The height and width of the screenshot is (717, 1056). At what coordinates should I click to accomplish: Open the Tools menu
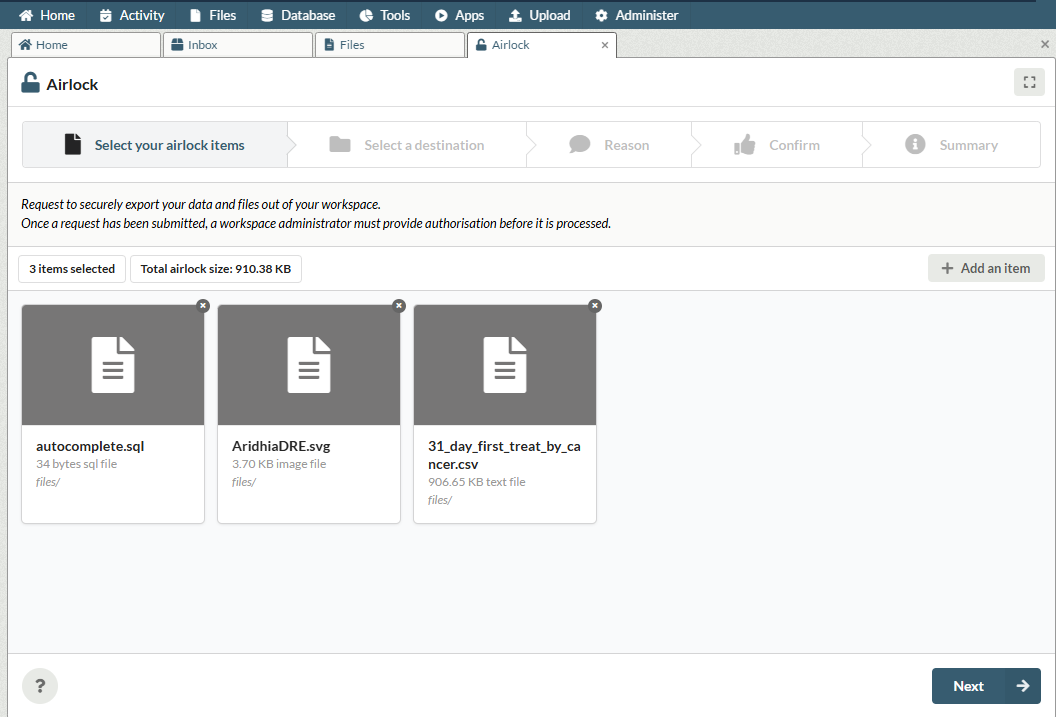coord(384,15)
